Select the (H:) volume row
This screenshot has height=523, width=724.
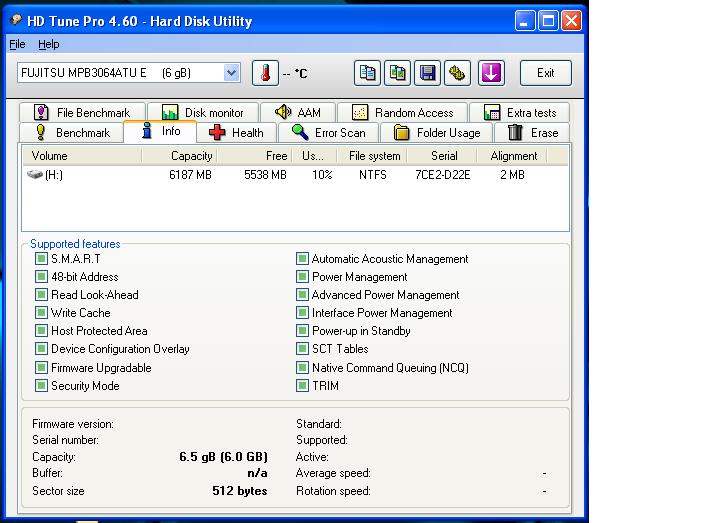[296, 174]
